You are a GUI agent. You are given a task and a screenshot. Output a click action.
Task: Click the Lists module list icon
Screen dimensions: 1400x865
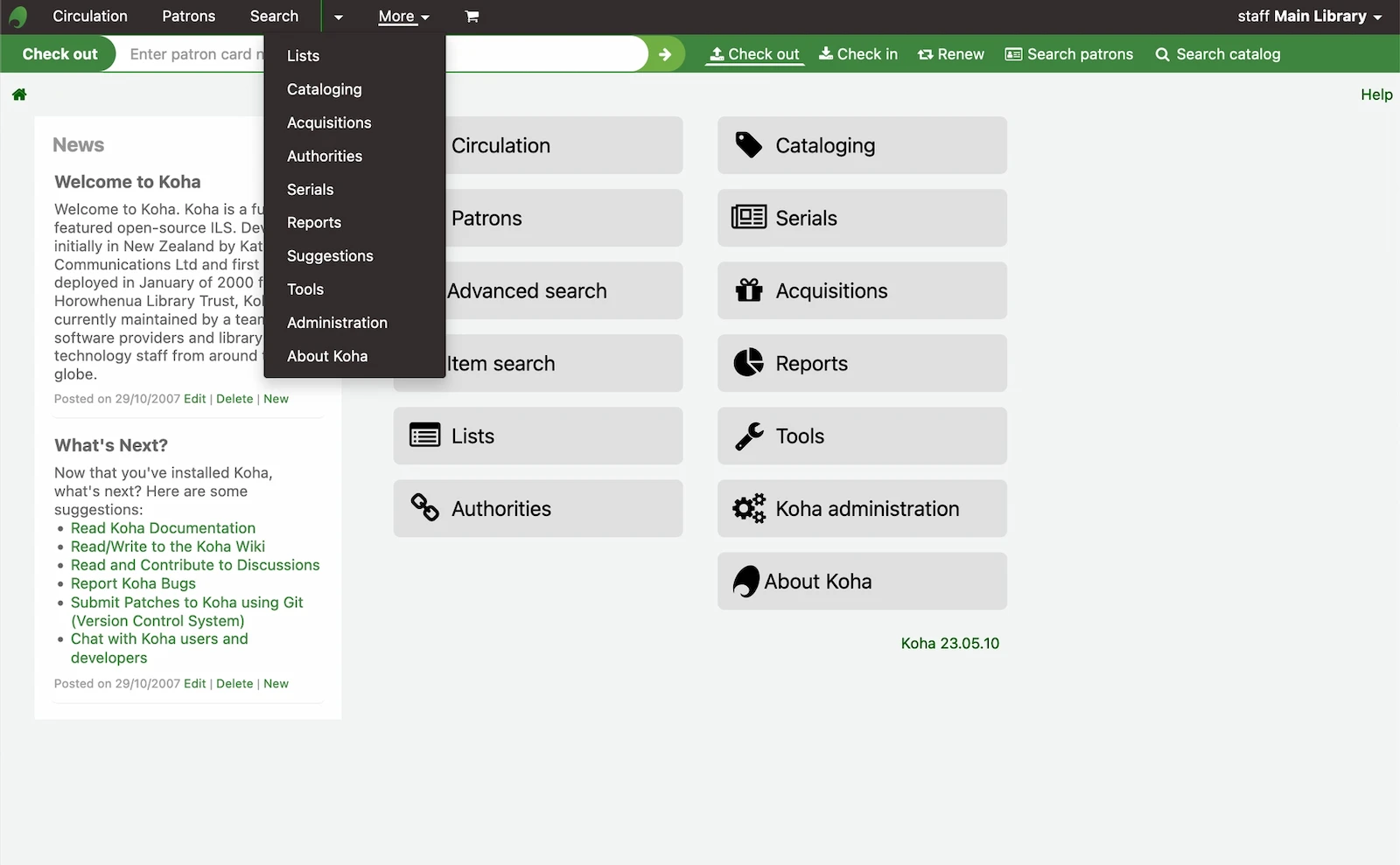pyautogui.click(x=425, y=436)
